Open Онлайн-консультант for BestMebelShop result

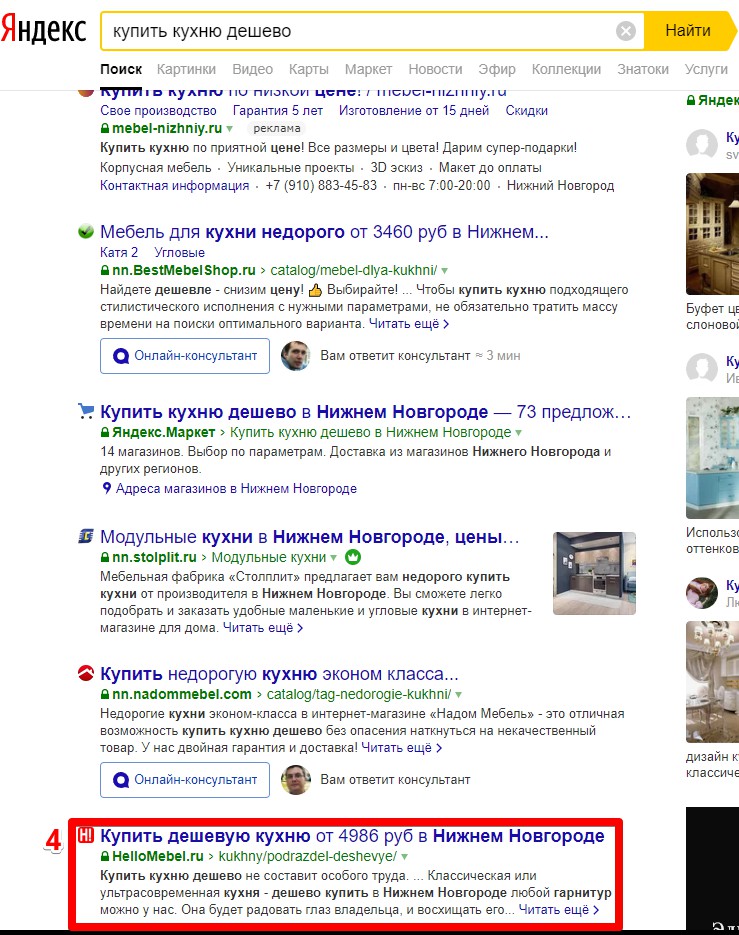[x=185, y=356]
